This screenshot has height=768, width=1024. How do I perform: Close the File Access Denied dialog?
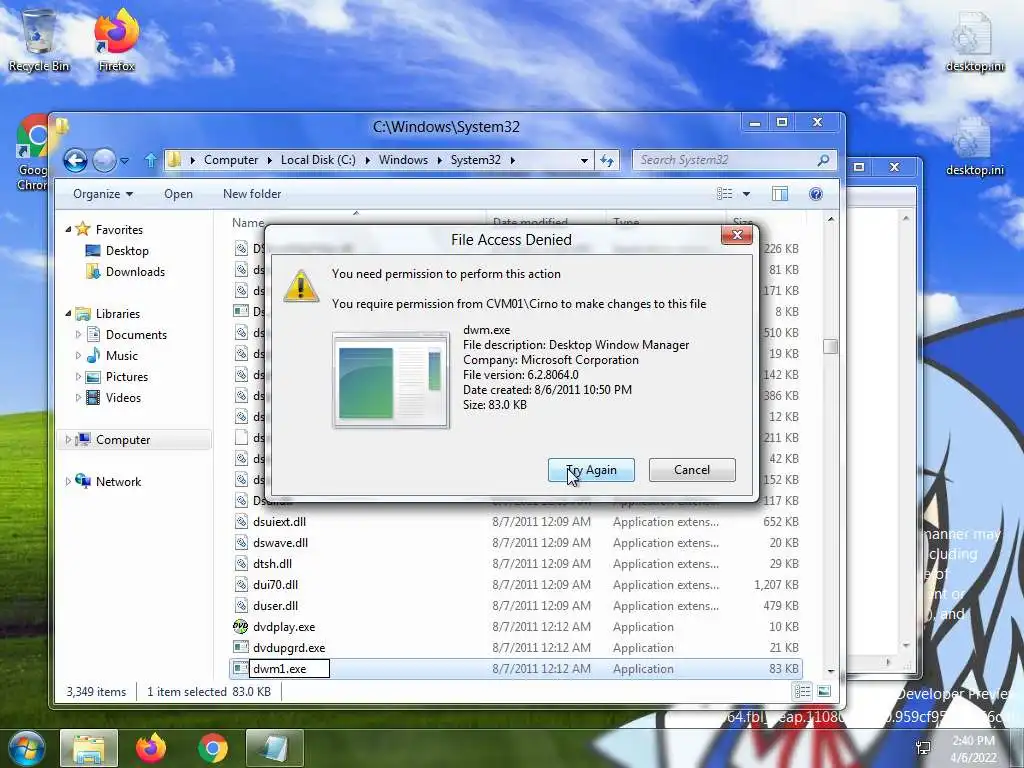[x=737, y=235]
